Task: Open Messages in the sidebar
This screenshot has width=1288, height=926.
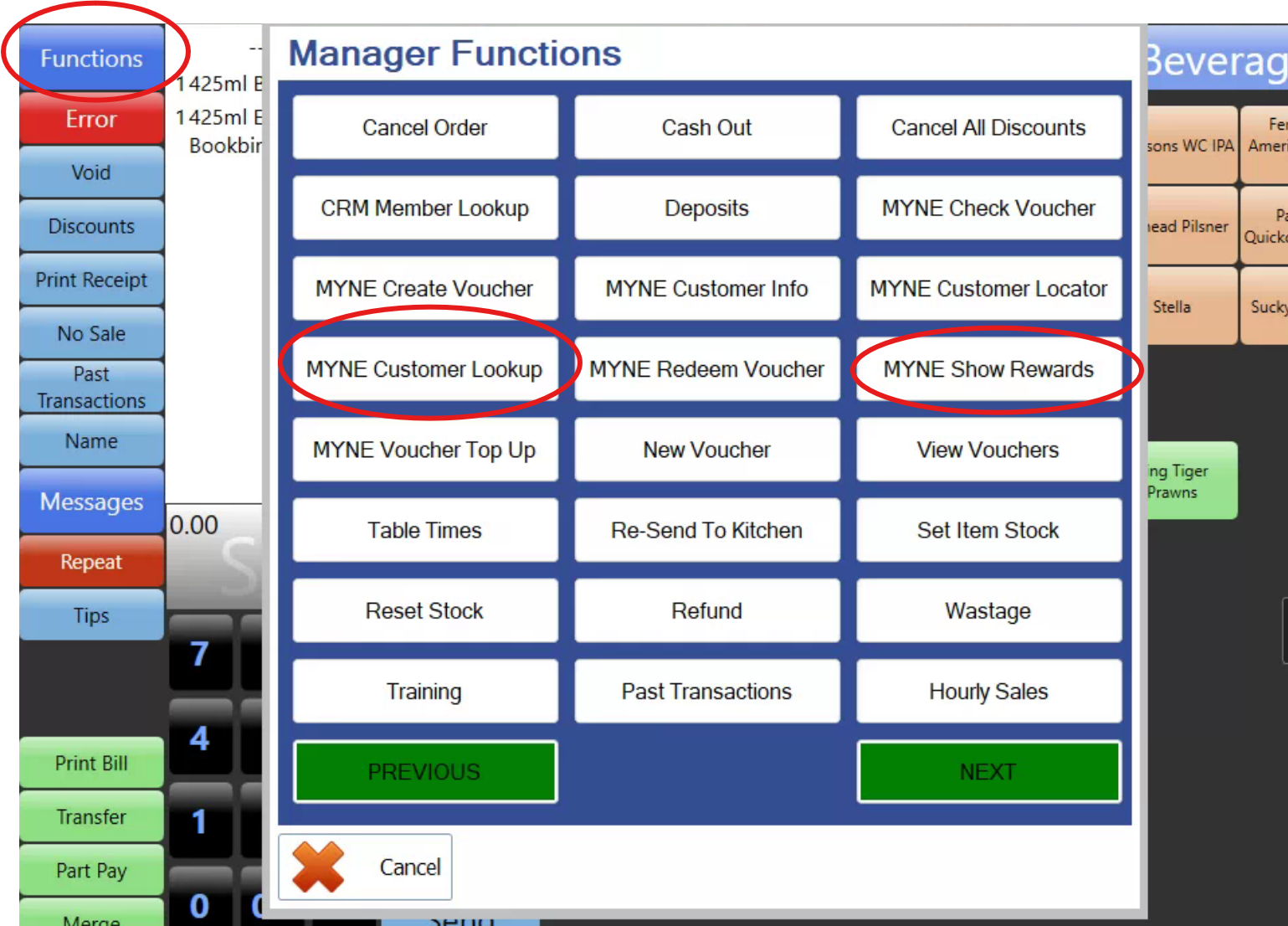Action: [x=92, y=502]
